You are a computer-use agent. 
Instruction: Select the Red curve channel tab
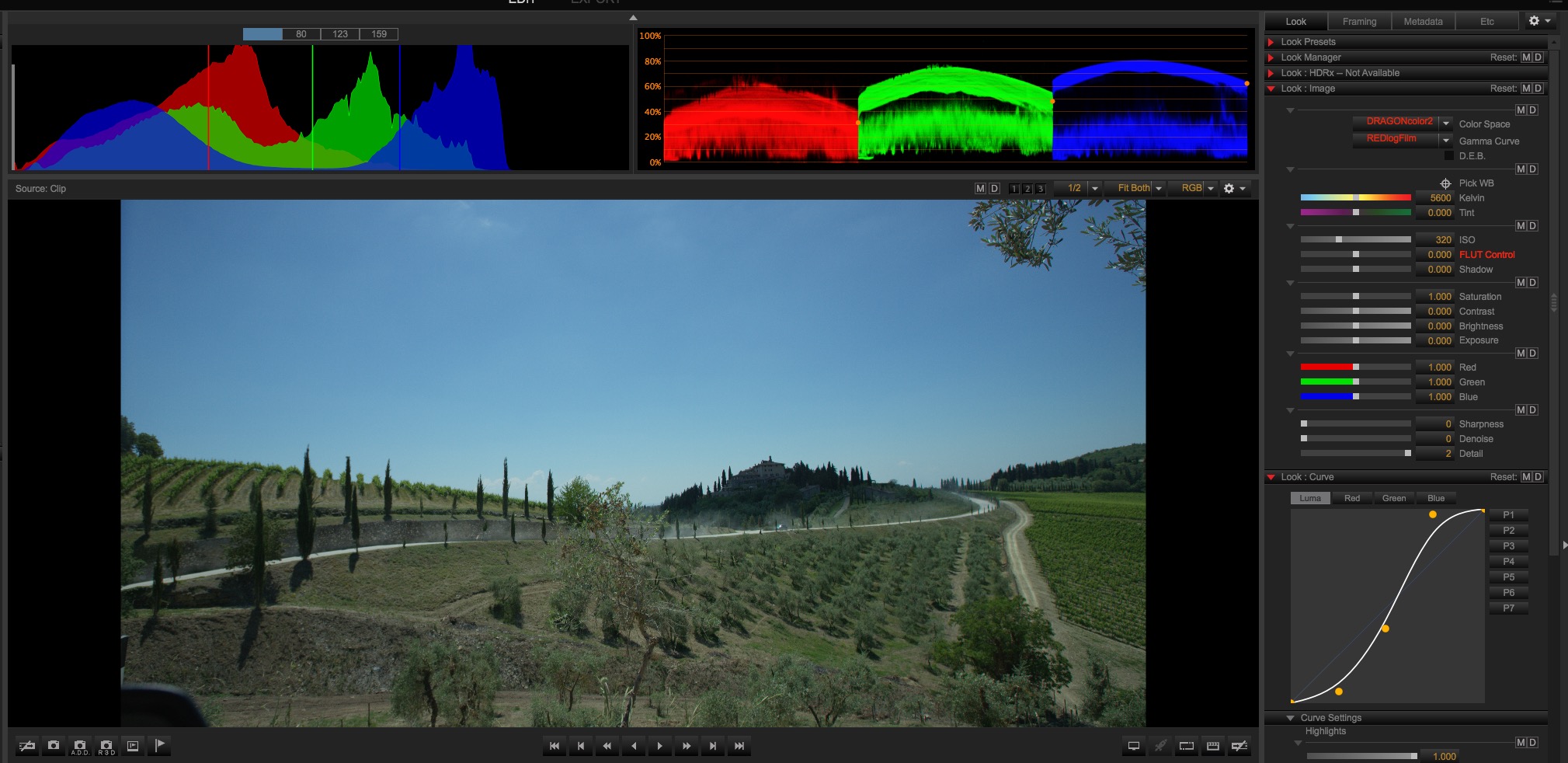(1352, 498)
